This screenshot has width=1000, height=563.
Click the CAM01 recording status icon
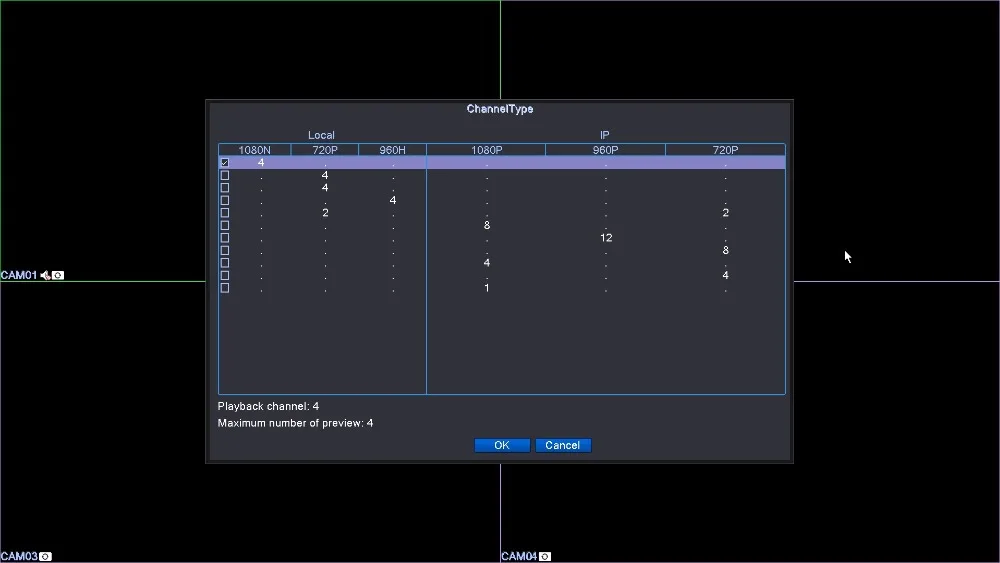(x=58, y=275)
